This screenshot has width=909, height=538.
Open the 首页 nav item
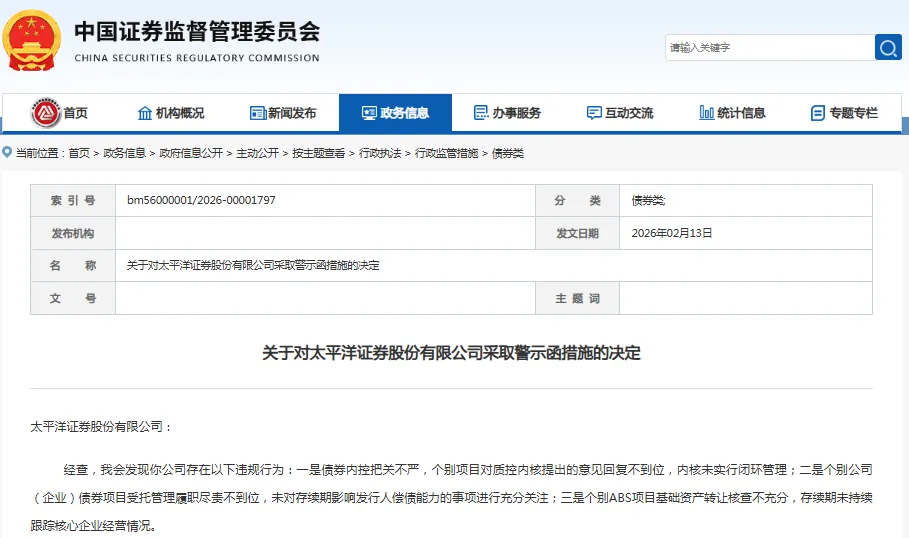click(75, 113)
